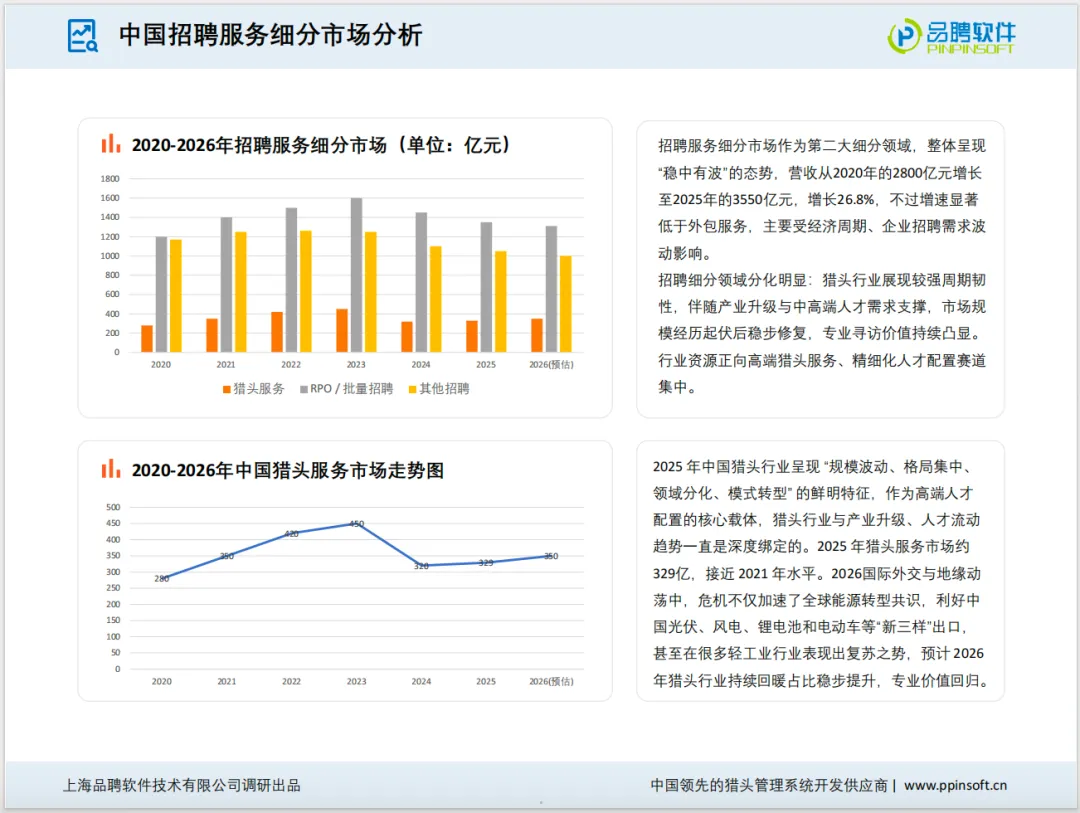The width and height of the screenshot is (1080, 813).
Task: Click the 280 data label on the line chart
Action: pyautogui.click(x=162, y=579)
